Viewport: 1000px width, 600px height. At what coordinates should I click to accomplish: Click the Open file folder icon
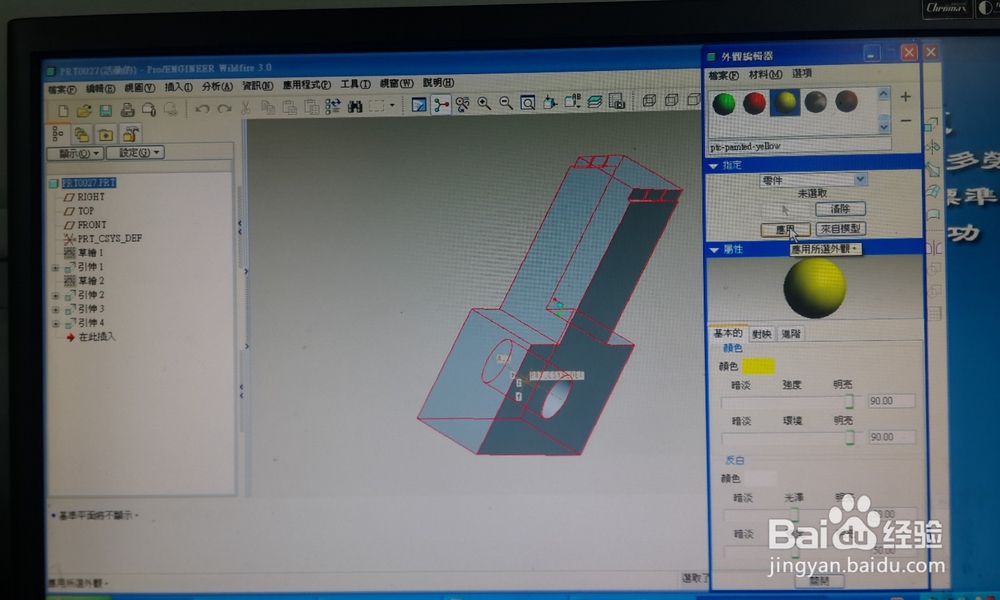tap(84, 110)
